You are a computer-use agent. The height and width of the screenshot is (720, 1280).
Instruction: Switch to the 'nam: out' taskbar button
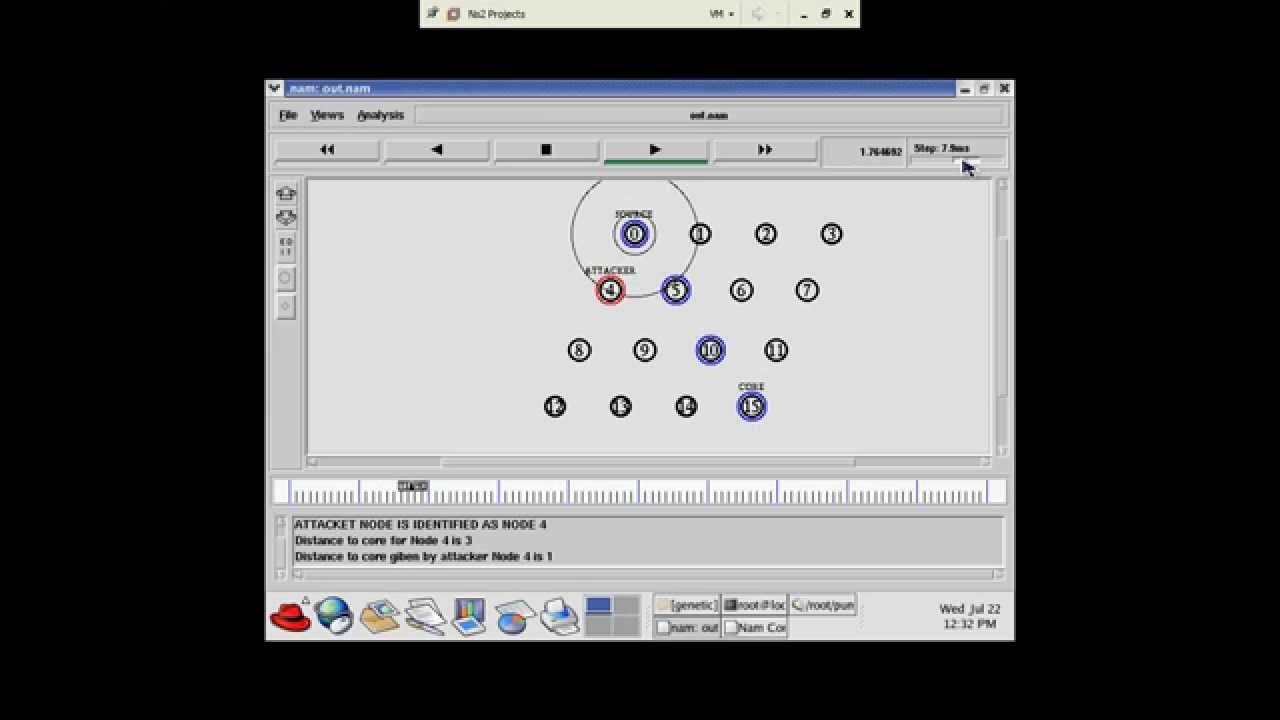(686, 627)
